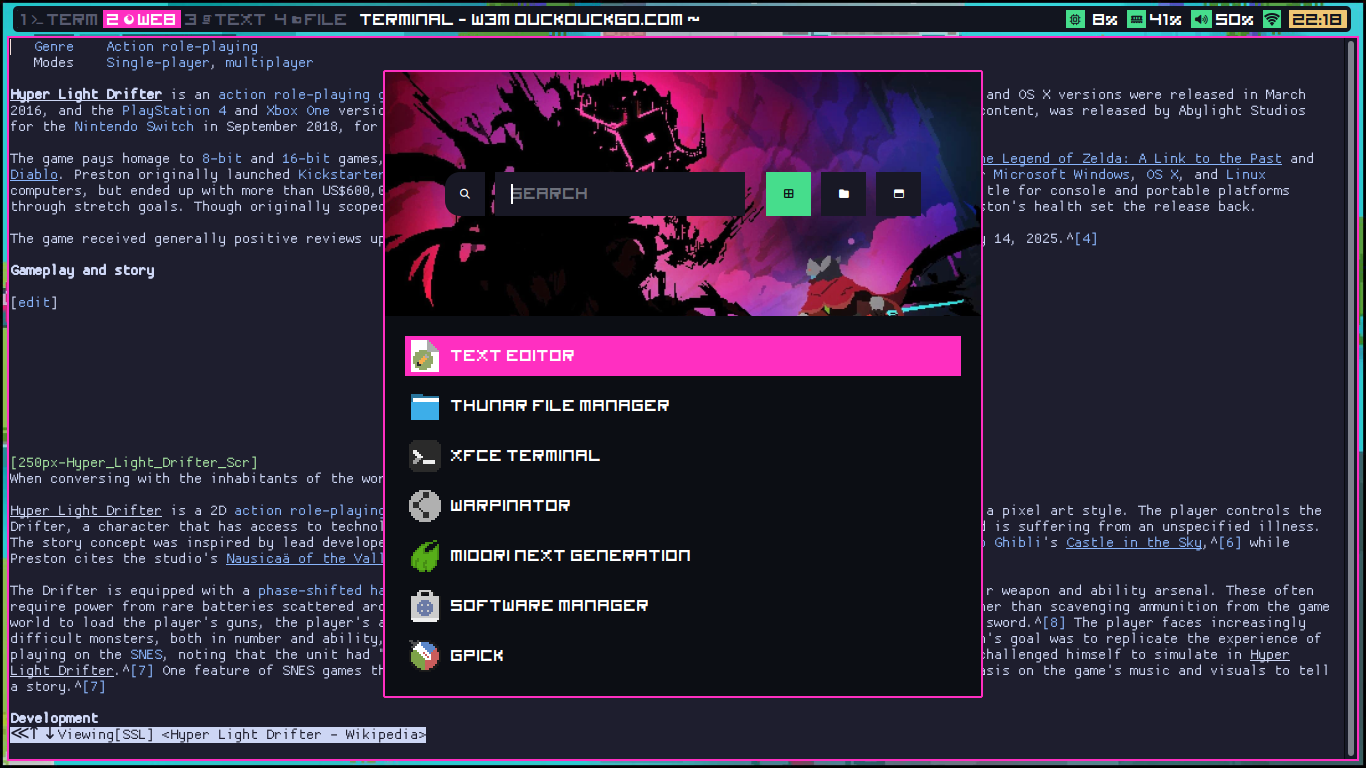Open Software Manager from the launcher list
The width and height of the screenshot is (1366, 768).
pyautogui.click(x=683, y=606)
